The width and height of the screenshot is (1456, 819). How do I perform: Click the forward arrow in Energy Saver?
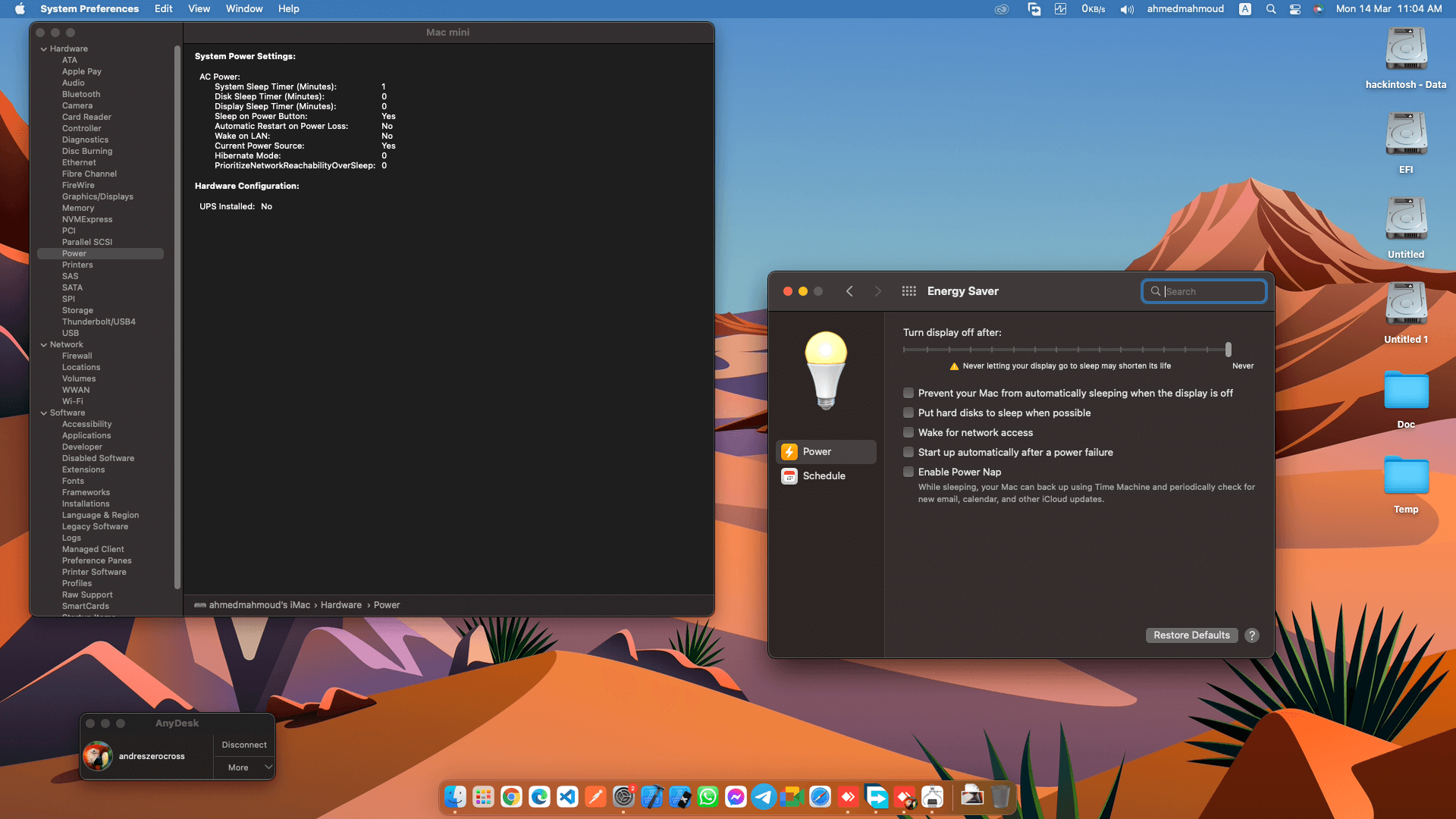[878, 291]
